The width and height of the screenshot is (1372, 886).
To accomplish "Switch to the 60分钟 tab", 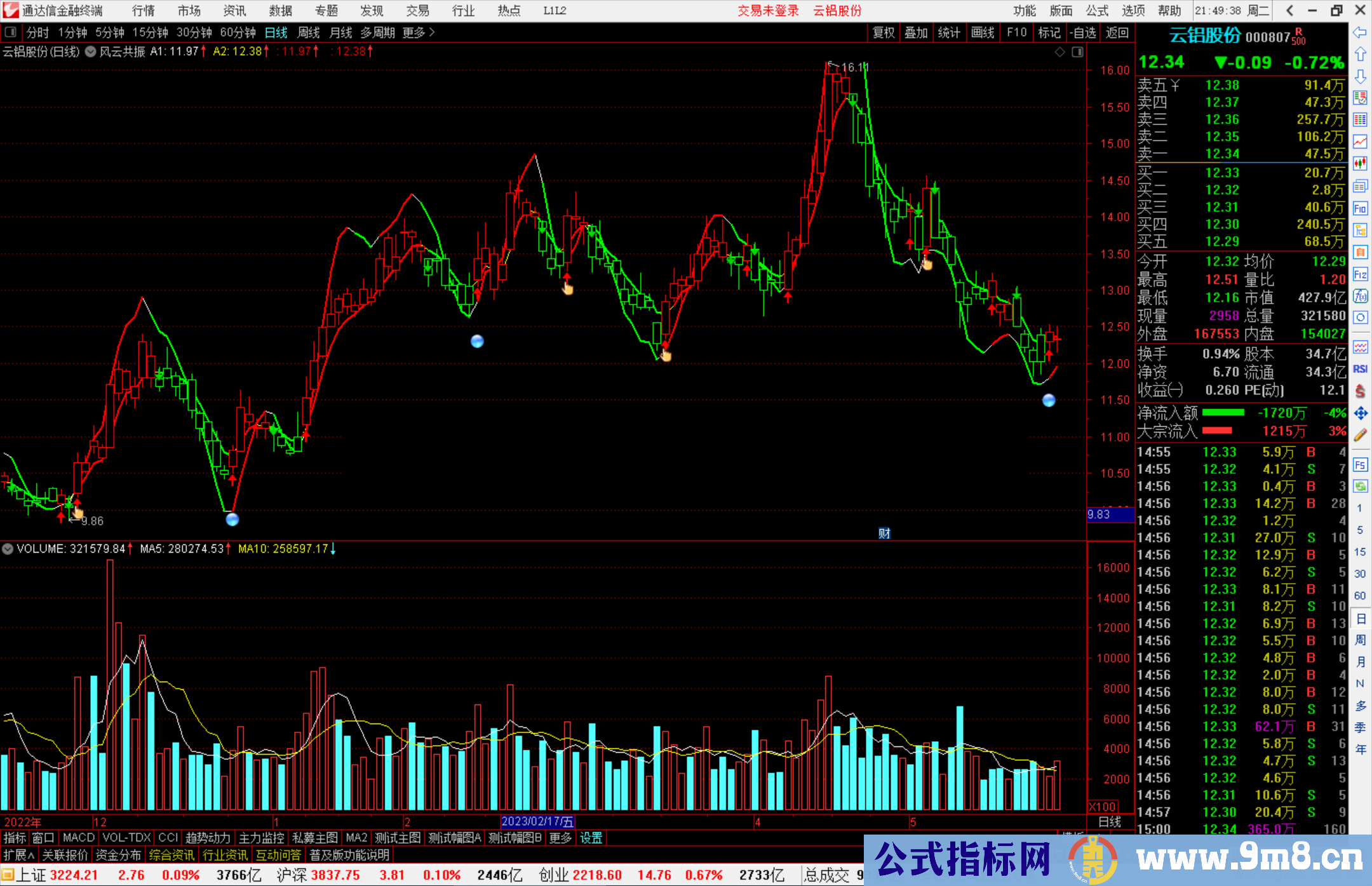I will (238, 32).
